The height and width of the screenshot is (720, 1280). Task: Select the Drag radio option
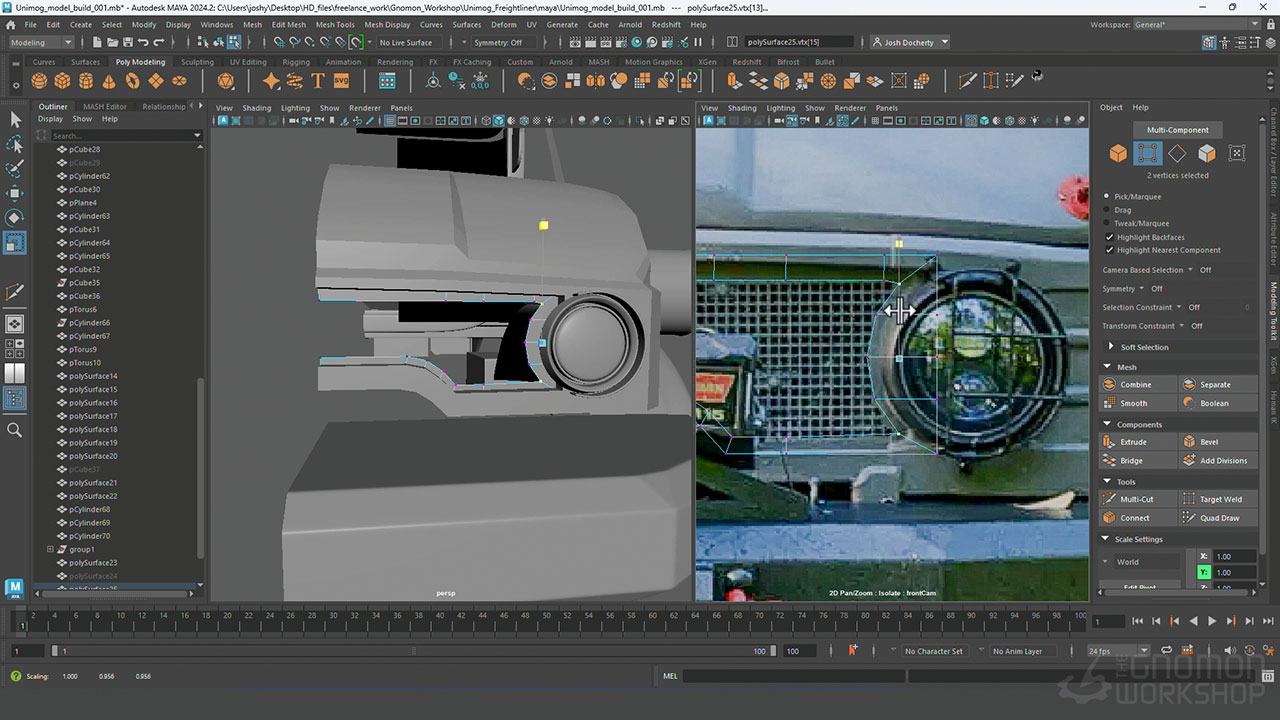(x=1106, y=210)
